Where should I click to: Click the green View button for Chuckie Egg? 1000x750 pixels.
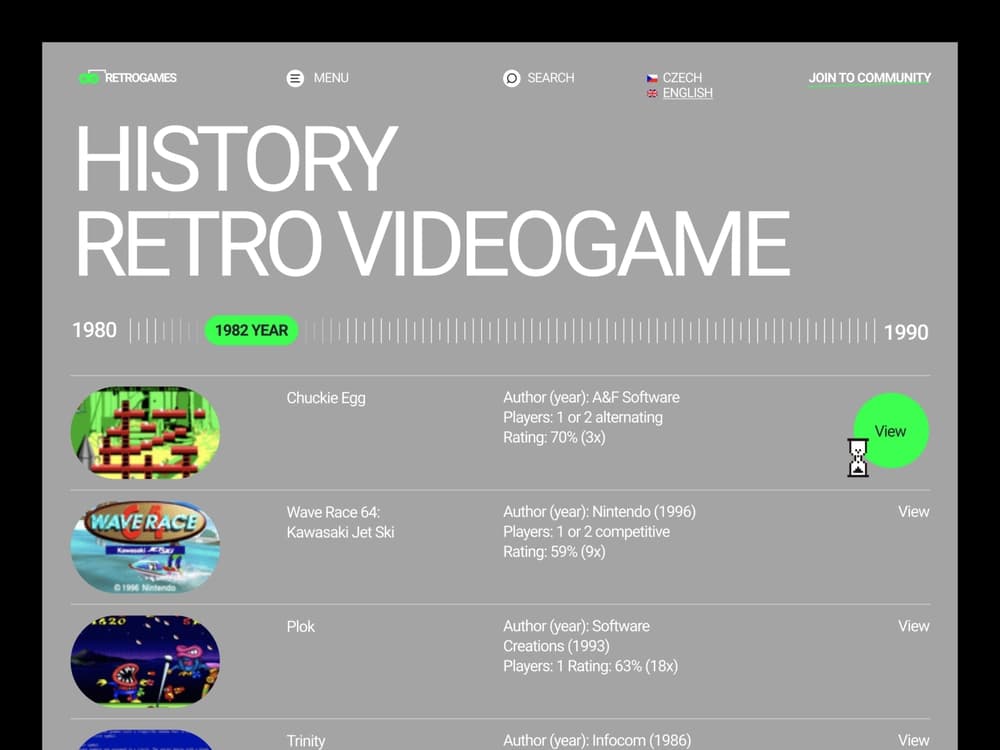pyautogui.click(x=891, y=430)
